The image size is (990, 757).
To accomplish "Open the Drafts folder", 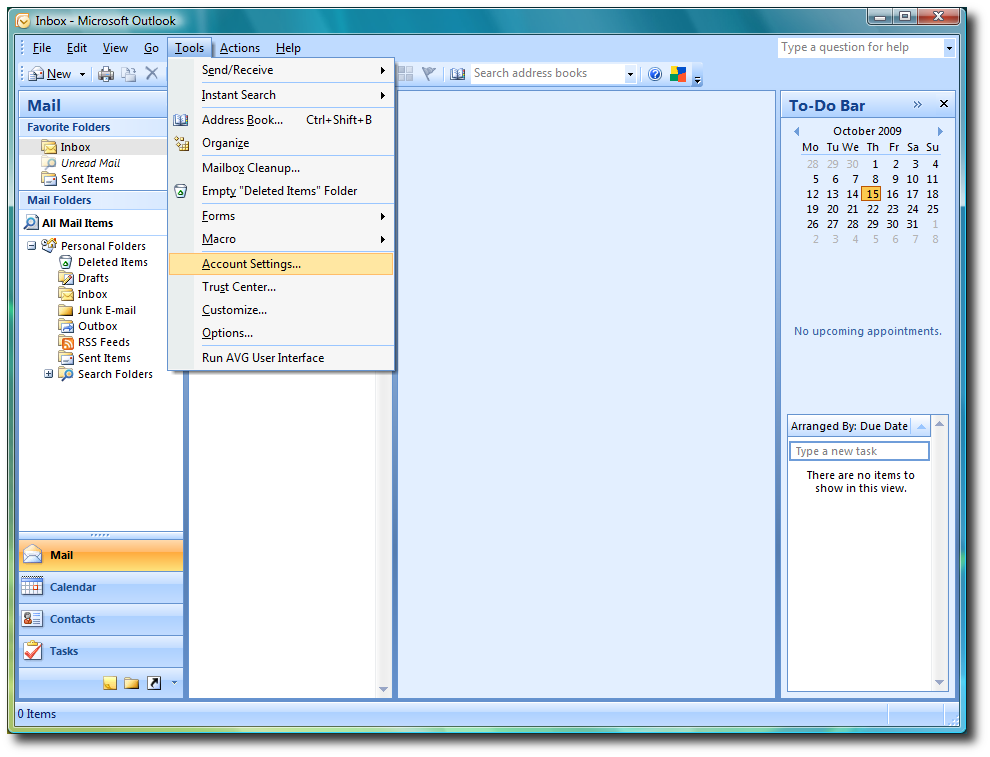I will point(93,278).
